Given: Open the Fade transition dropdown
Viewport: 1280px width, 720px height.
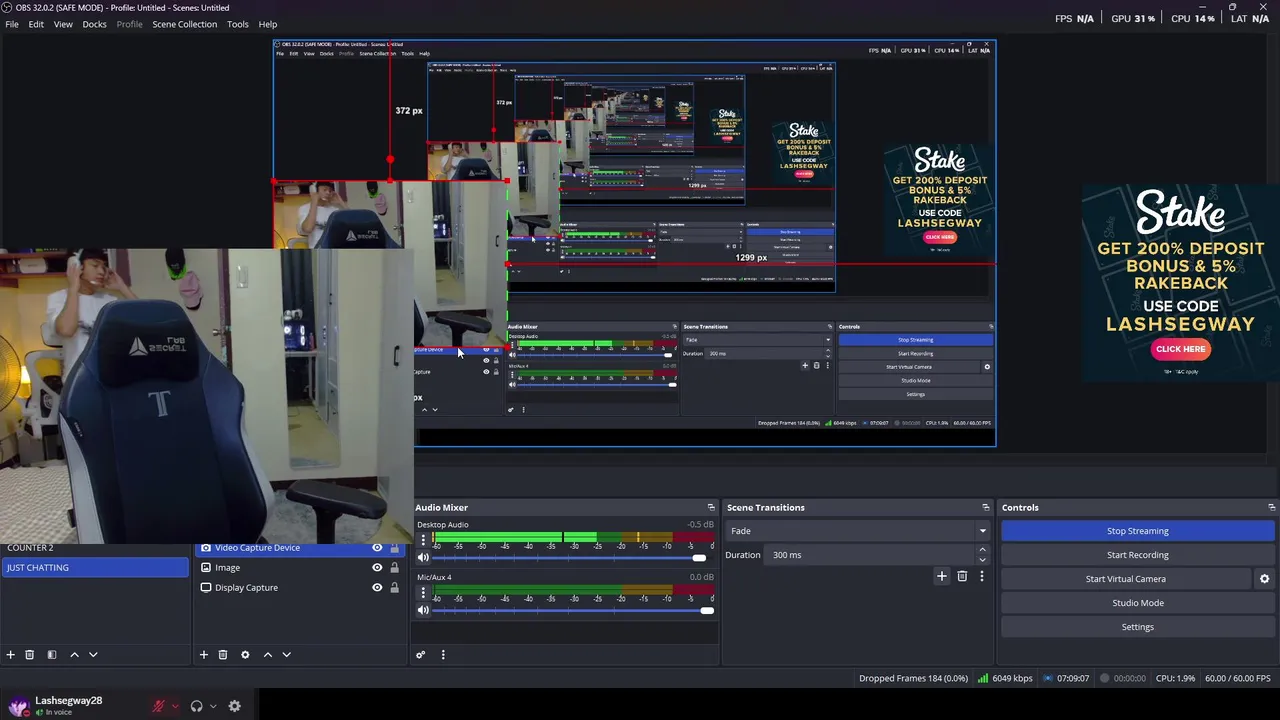Looking at the screenshot, I should tap(858, 531).
